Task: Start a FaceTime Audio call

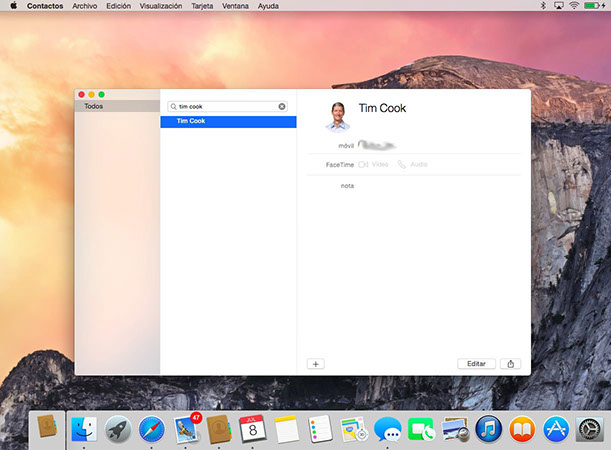Action: 411,164
